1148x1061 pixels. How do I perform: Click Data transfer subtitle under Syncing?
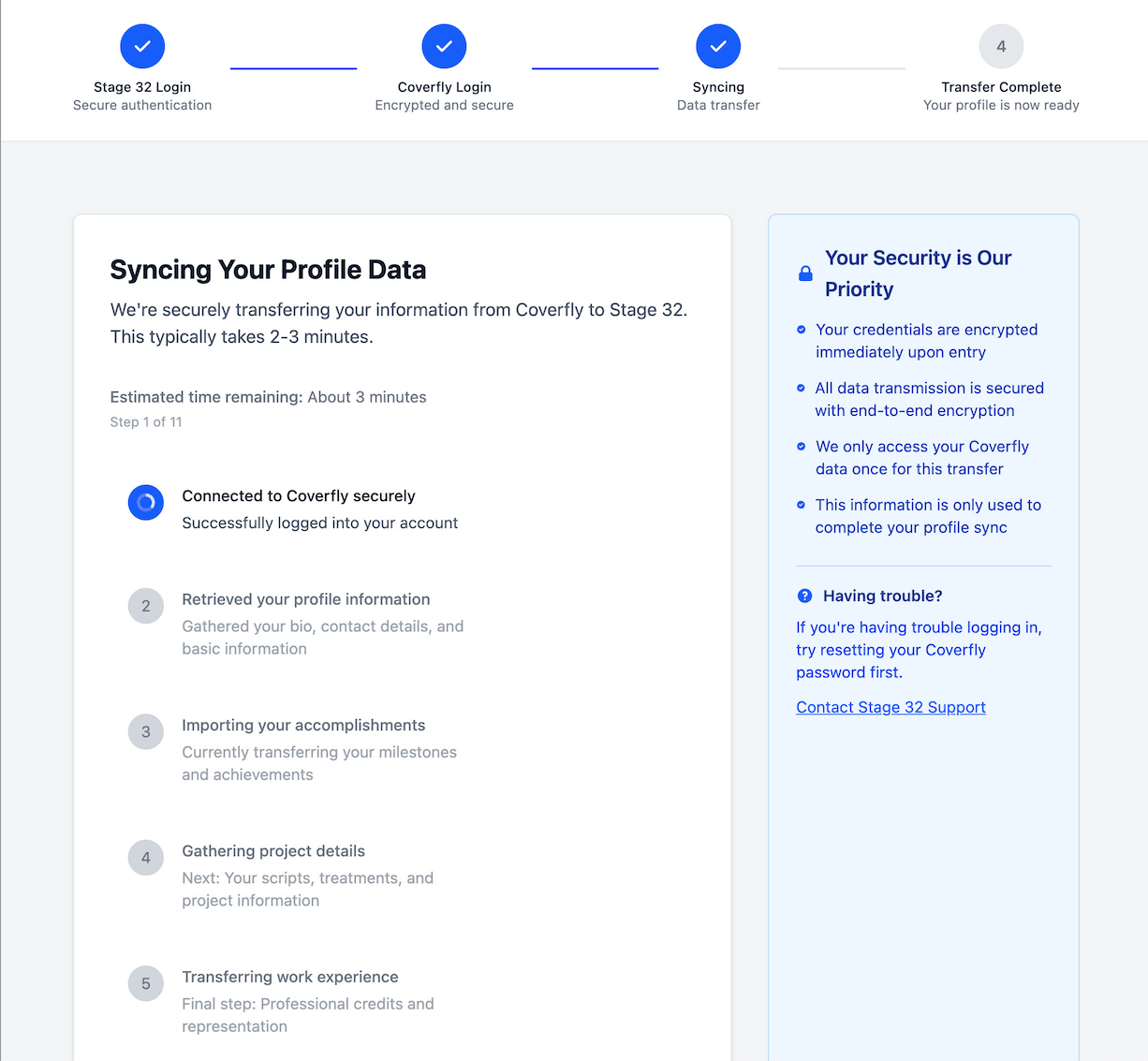[718, 105]
